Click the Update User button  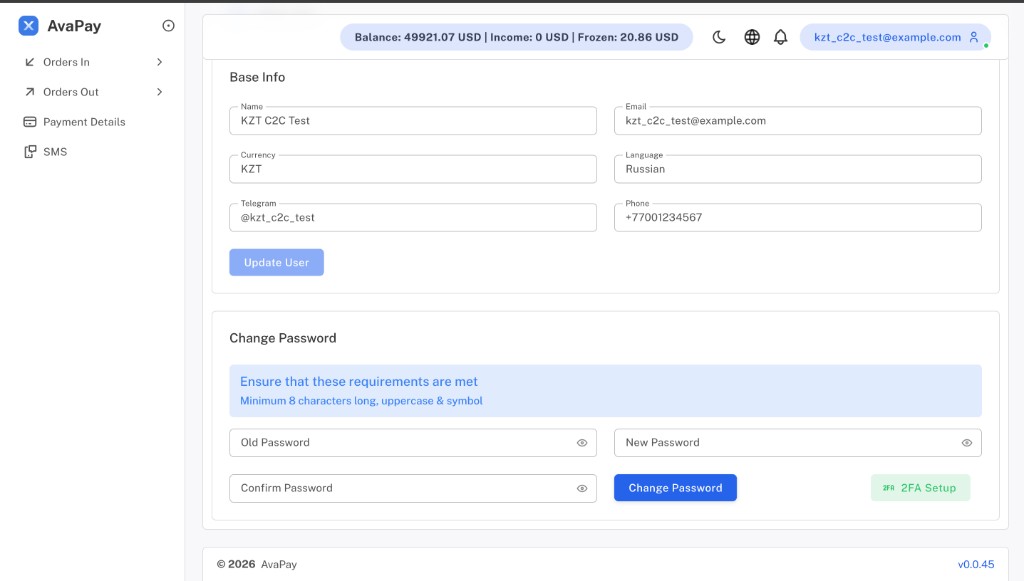276,262
